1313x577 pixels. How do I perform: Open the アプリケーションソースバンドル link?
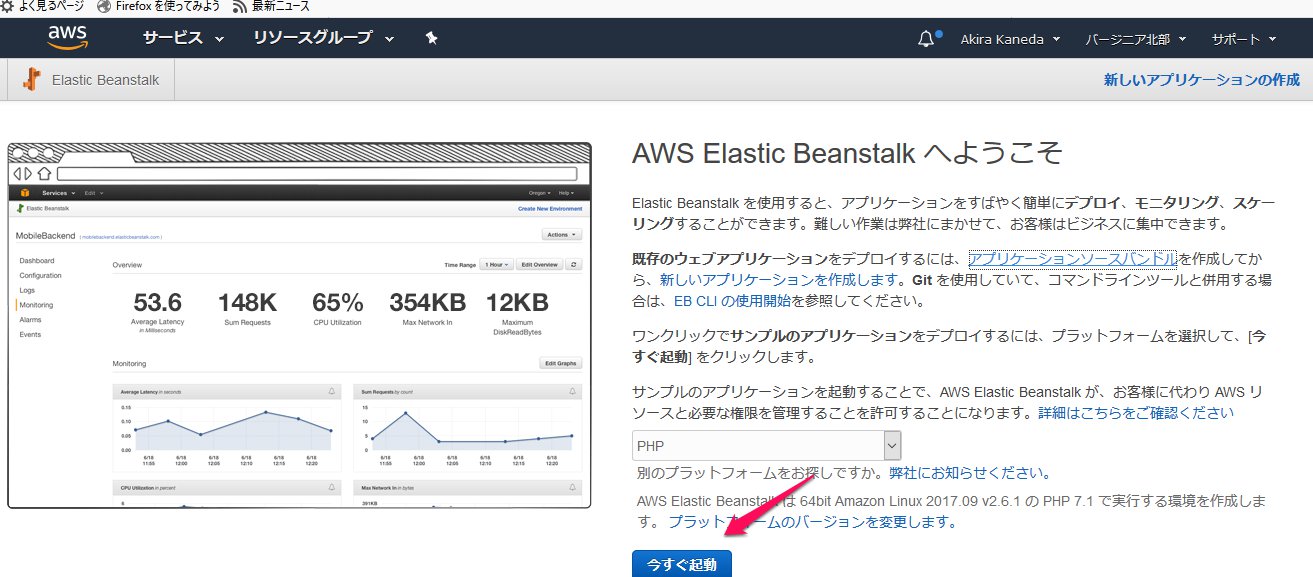(x=1072, y=259)
